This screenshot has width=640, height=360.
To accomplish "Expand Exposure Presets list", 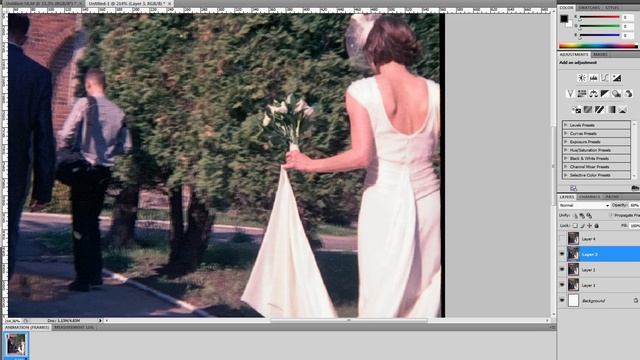I will [566, 142].
